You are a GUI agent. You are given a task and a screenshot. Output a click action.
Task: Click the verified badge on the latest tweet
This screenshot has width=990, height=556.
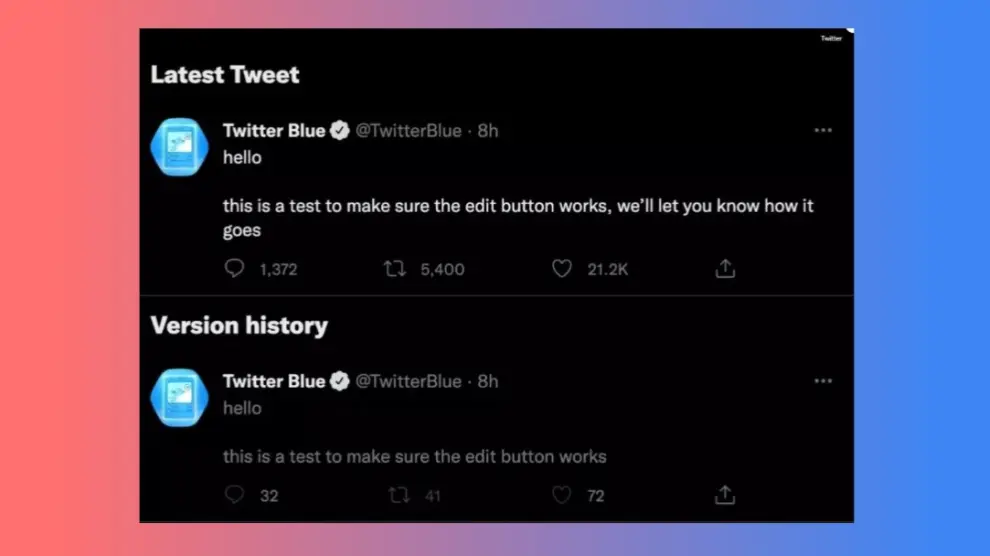coord(340,131)
